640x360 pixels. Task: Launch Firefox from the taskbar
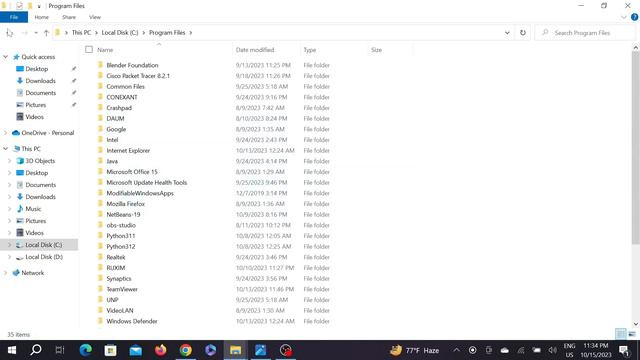(x=160, y=350)
